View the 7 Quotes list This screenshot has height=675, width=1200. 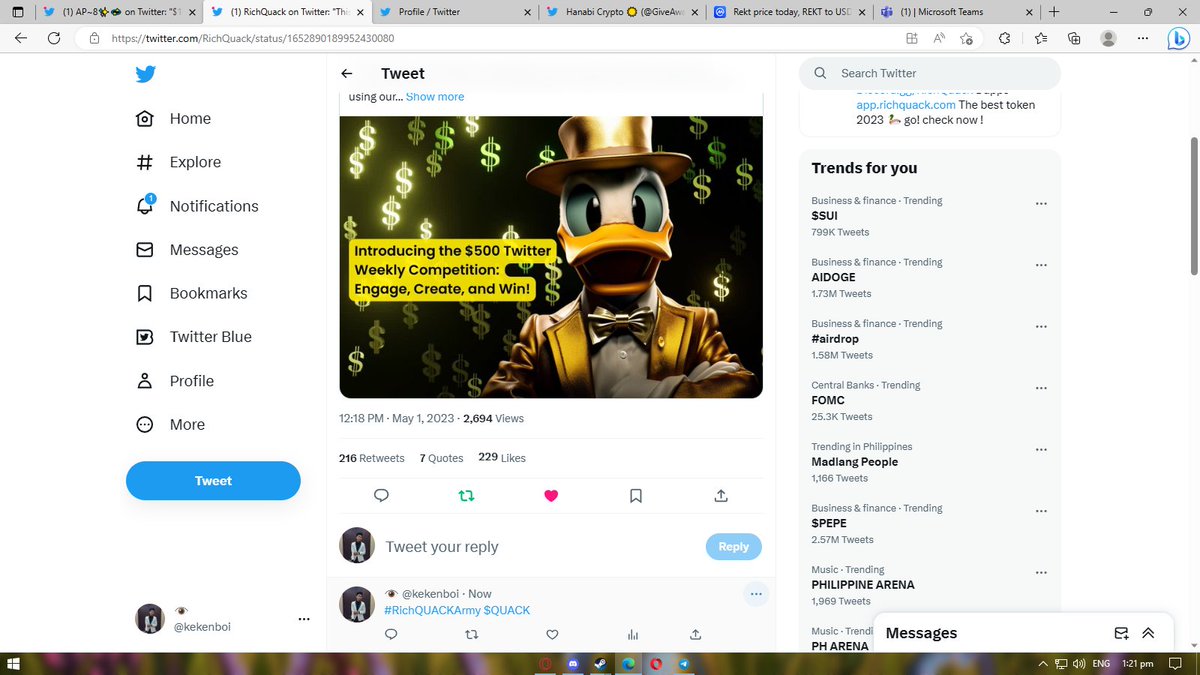pyautogui.click(x=442, y=458)
